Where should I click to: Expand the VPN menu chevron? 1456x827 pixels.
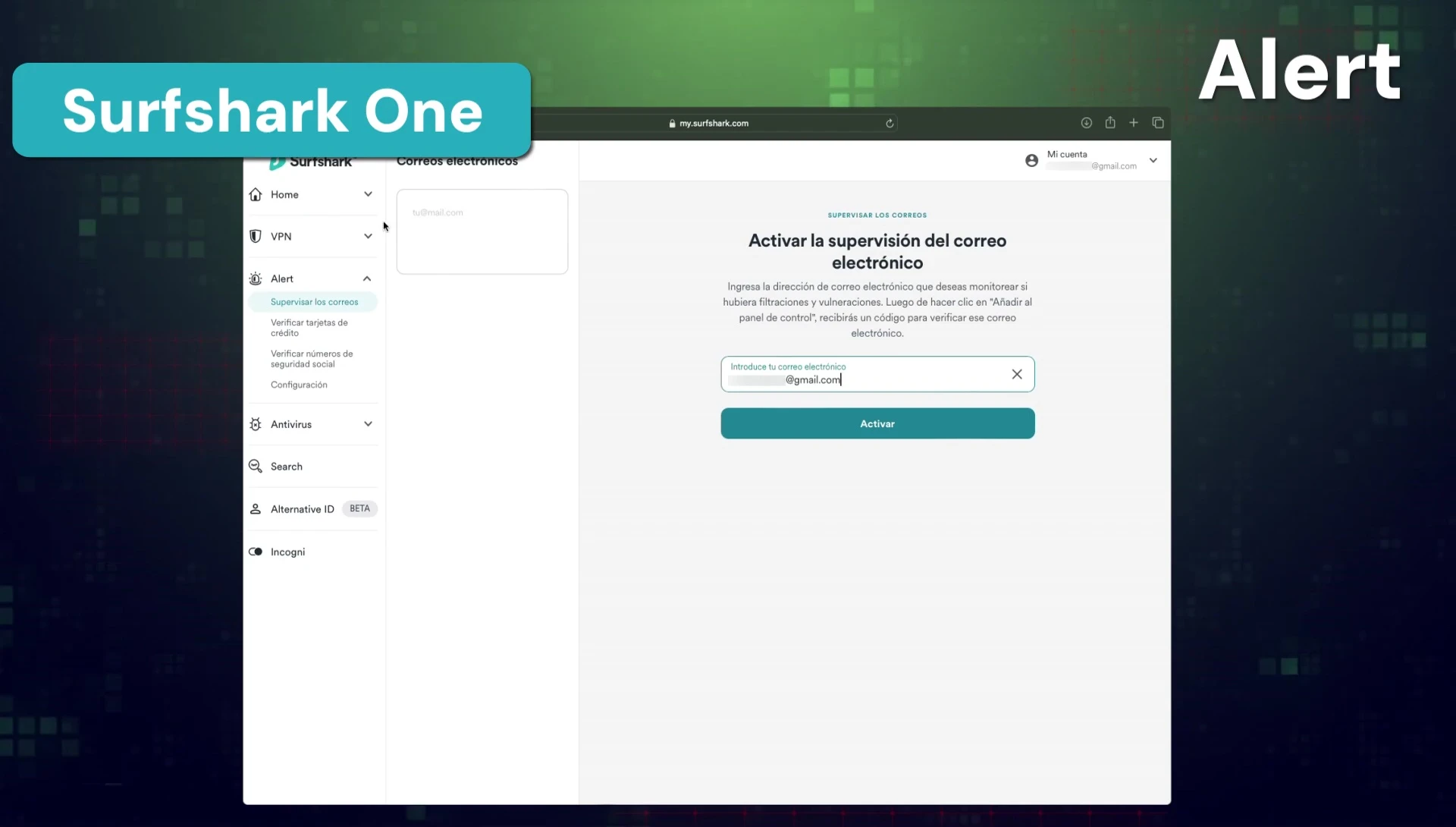[368, 236]
